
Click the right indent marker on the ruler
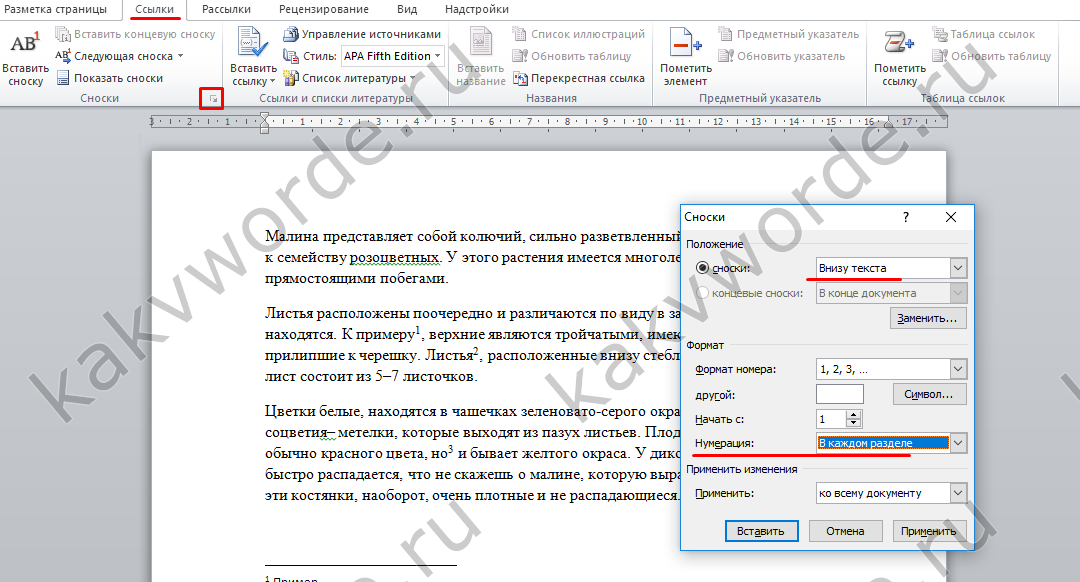point(889,125)
